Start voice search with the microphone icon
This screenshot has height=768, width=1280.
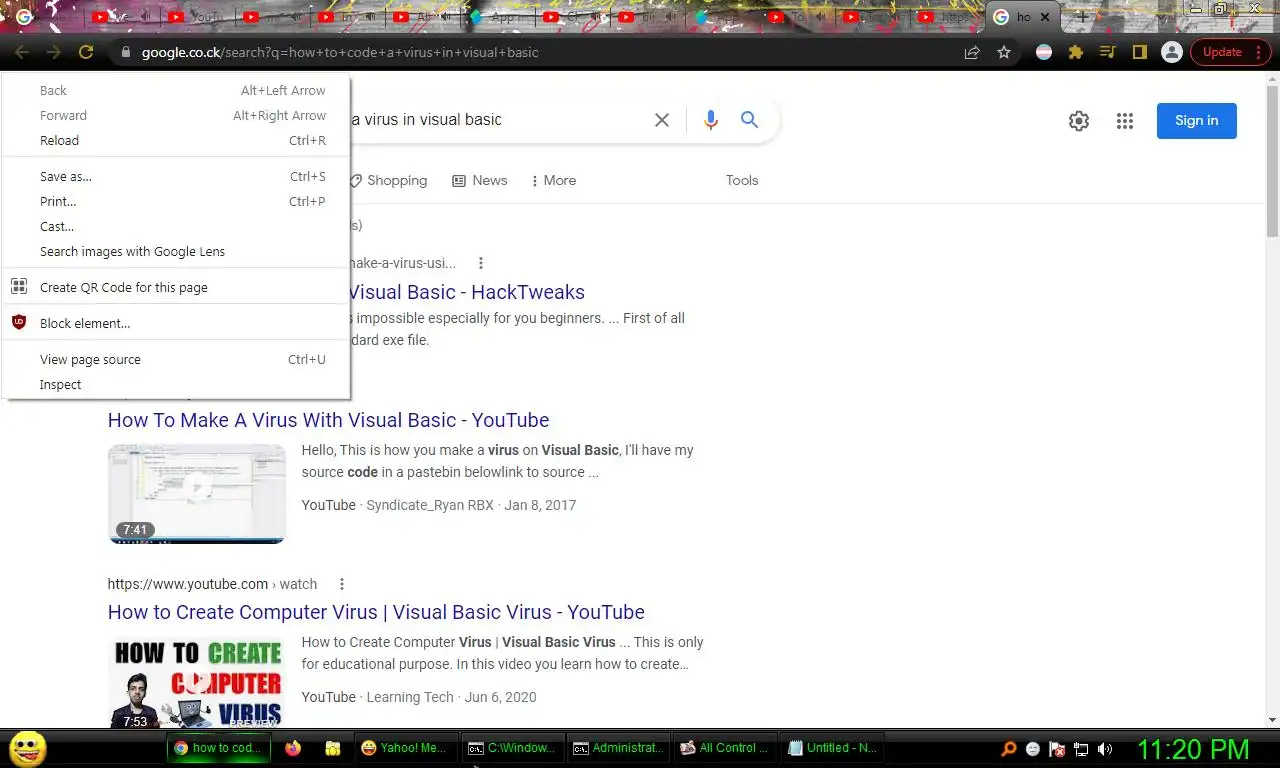[711, 120]
